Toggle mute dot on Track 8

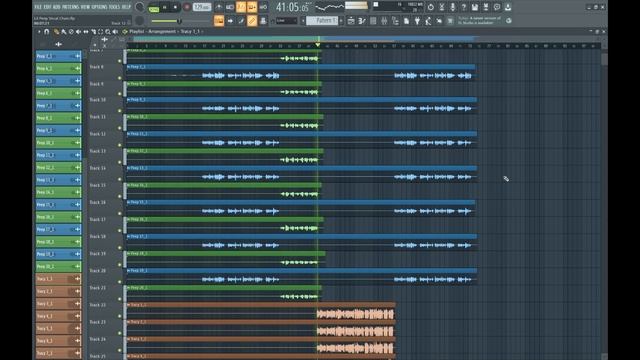[120, 78]
